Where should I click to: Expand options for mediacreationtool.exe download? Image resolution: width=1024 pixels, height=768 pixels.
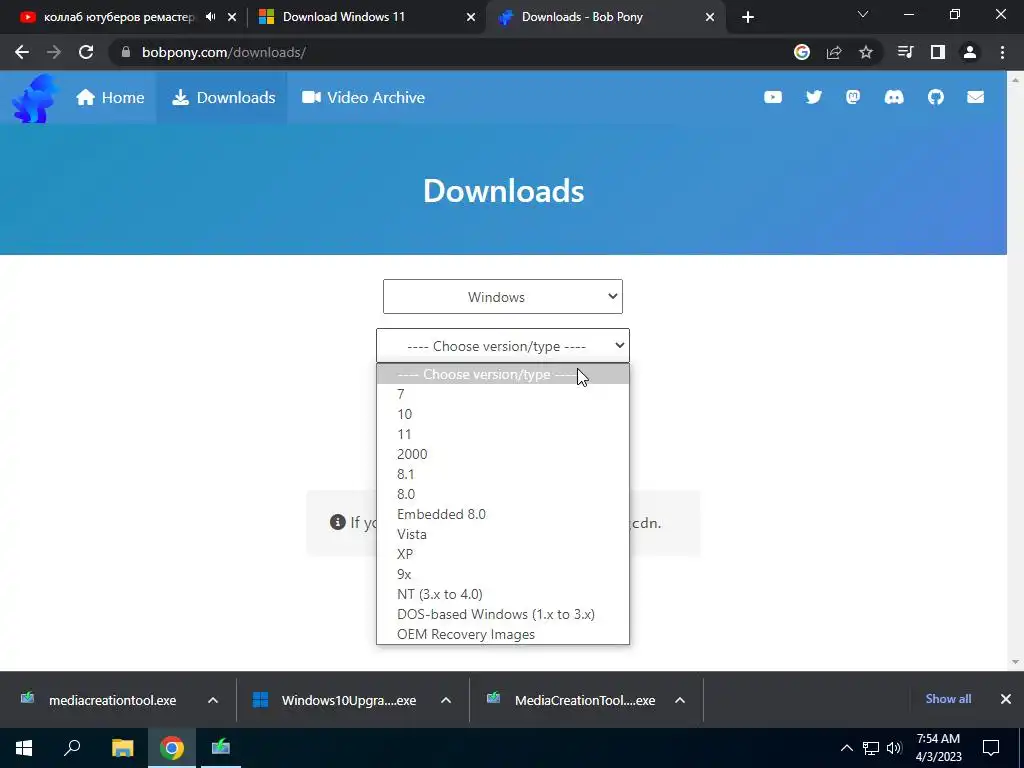(x=212, y=700)
